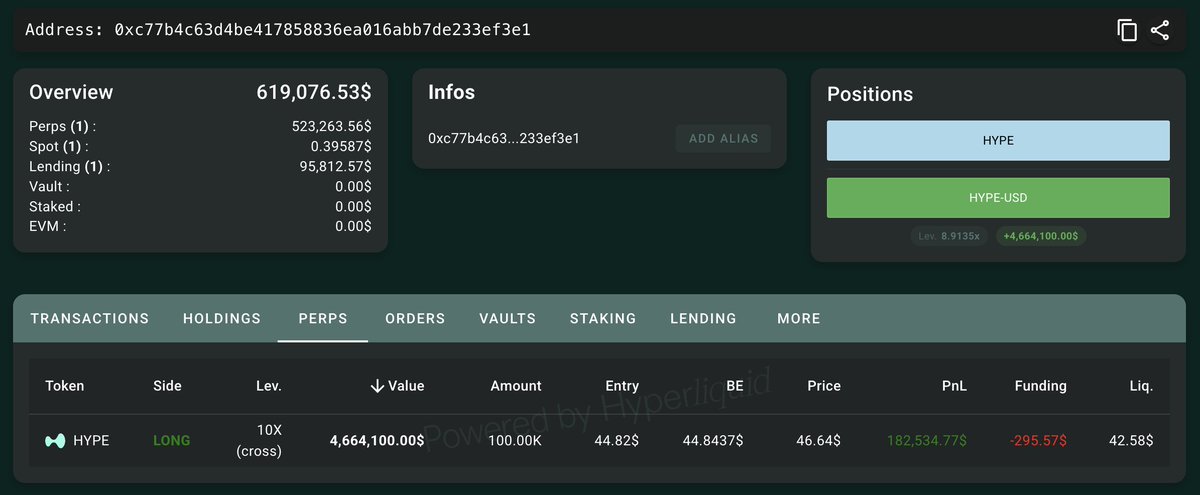Click the 42.58$ liquidation price cell
Image resolution: width=1200 pixels, height=495 pixels.
(1130, 441)
